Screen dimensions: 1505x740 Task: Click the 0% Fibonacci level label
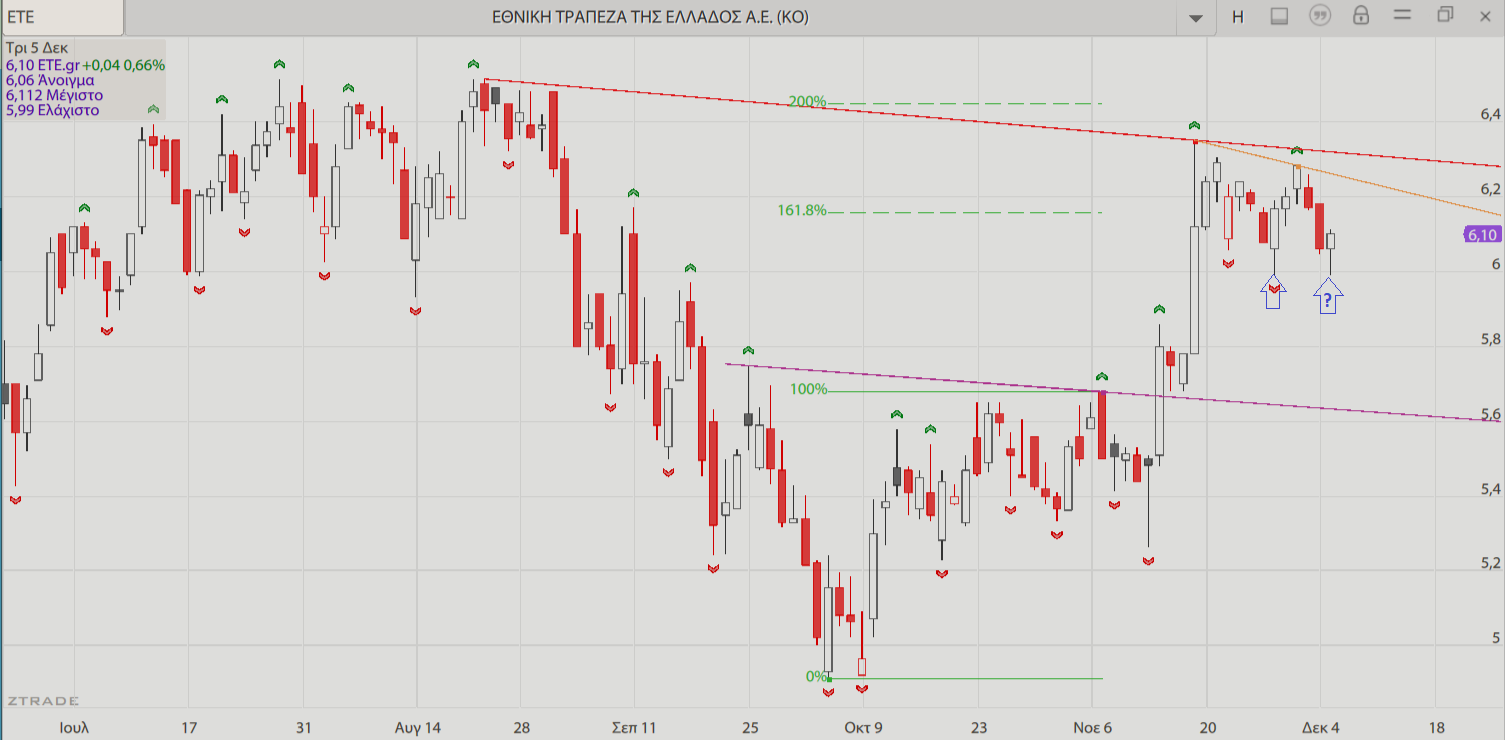(816, 677)
